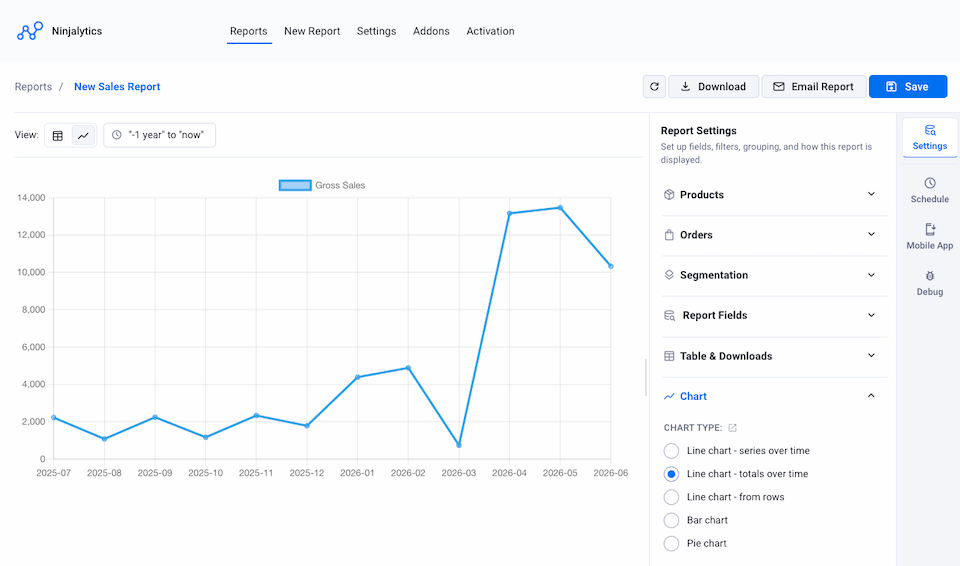Select the Pie chart option
The height and width of the screenshot is (566, 960).
pyautogui.click(x=671, y=543)
